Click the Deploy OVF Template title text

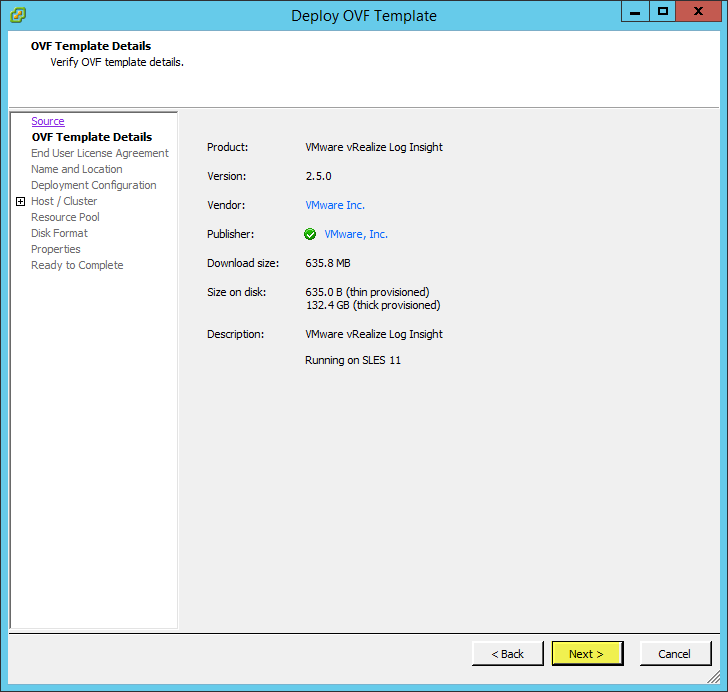364,16
